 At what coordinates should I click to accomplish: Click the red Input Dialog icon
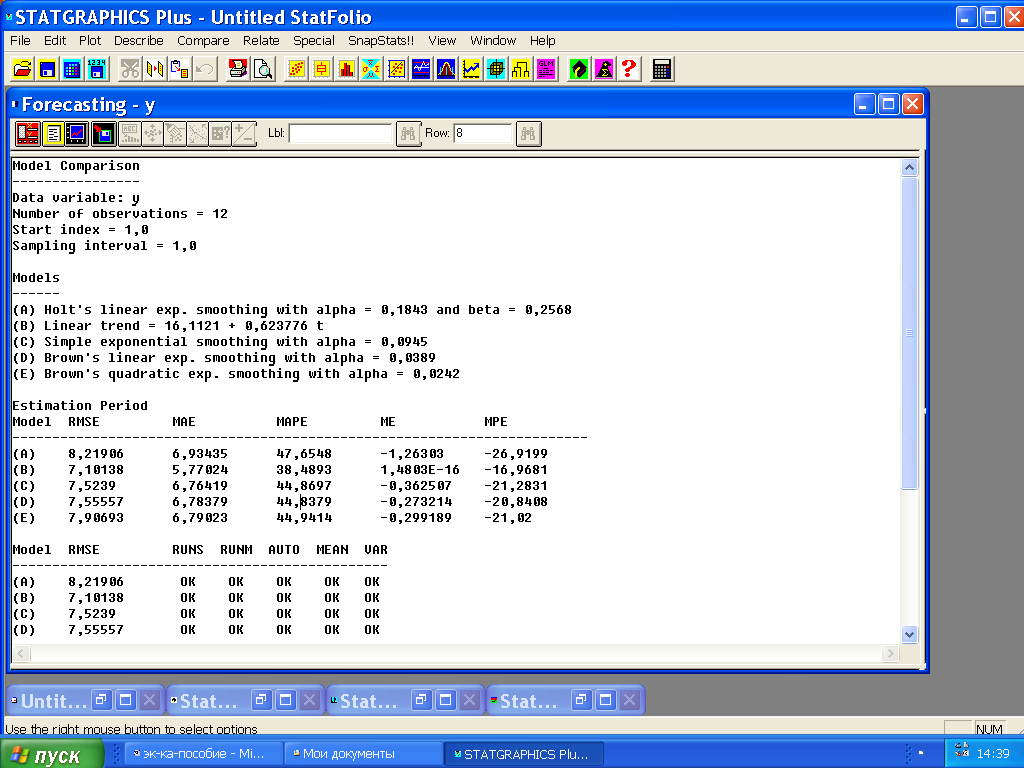(27, 134)
